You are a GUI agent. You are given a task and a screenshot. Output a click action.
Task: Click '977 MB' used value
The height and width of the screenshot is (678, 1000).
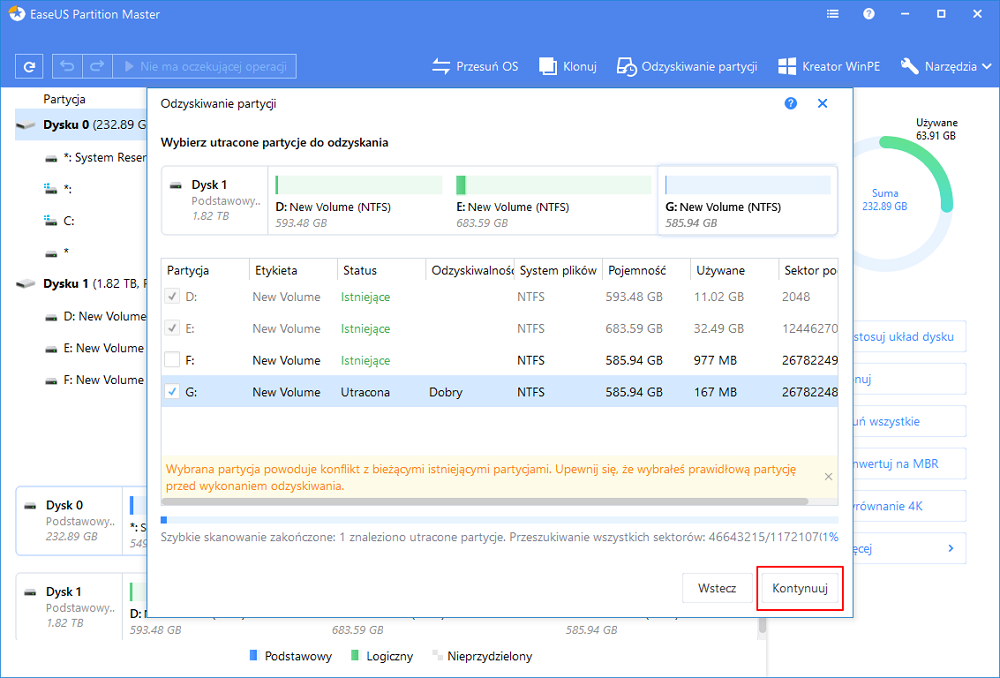coord(716,360)
